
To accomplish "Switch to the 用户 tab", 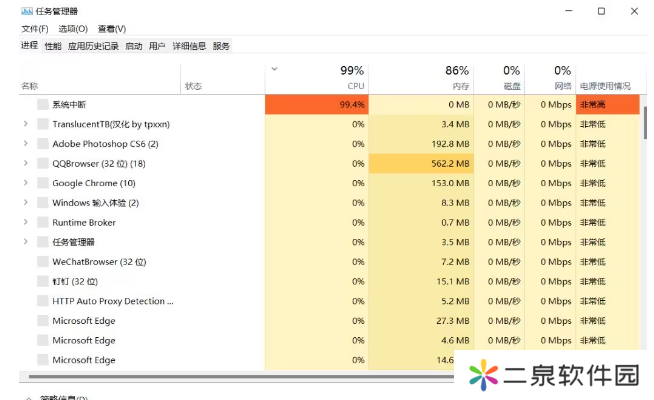I will coord(157,46).
